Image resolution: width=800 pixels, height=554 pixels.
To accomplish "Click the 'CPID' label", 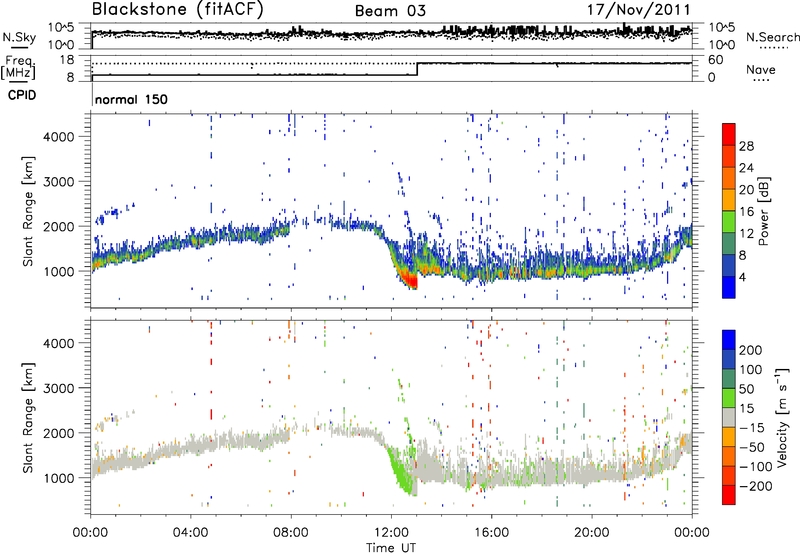I will (22, 96).
